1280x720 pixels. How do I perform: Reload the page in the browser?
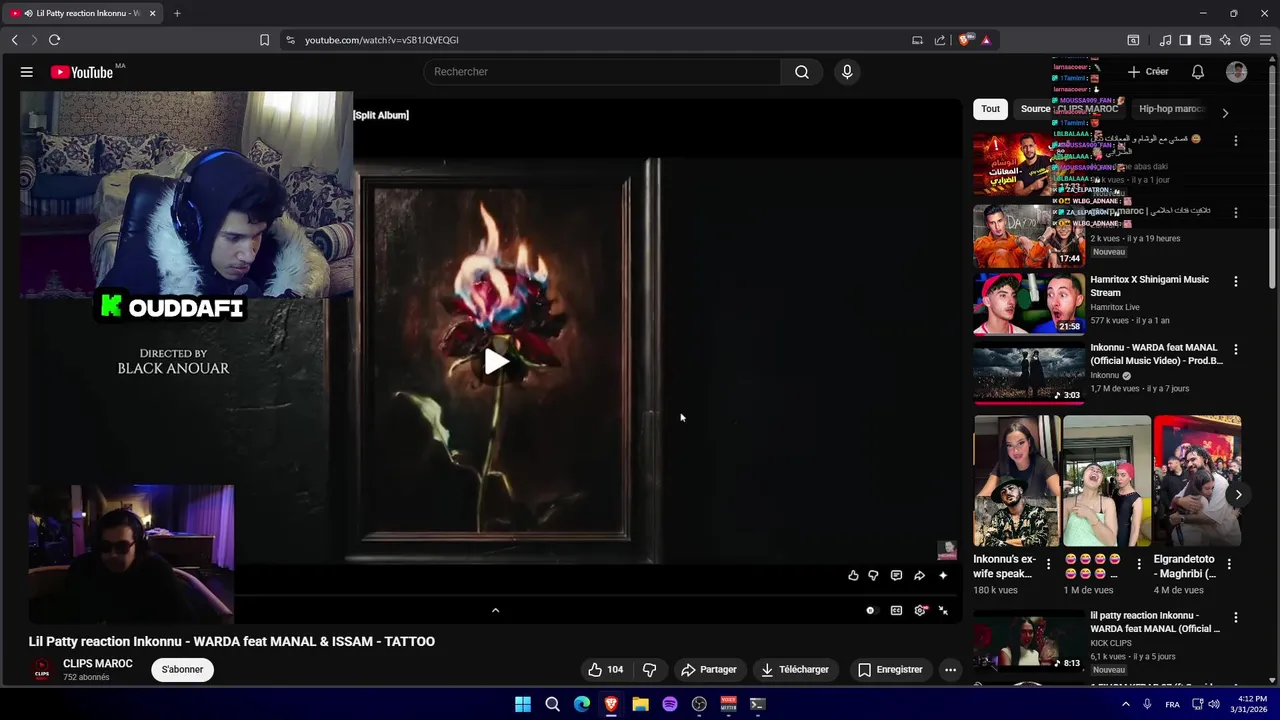(54, 40)
